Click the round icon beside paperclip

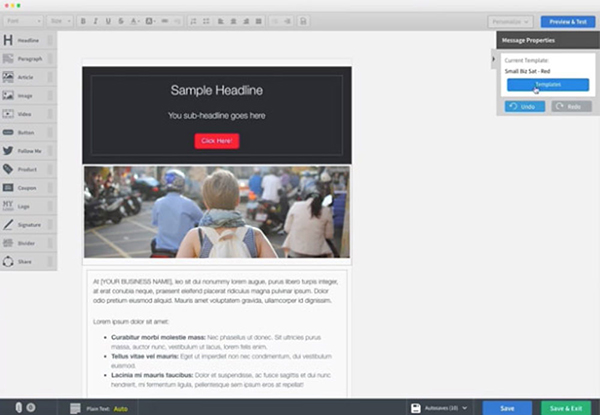[x=31, y=407]
